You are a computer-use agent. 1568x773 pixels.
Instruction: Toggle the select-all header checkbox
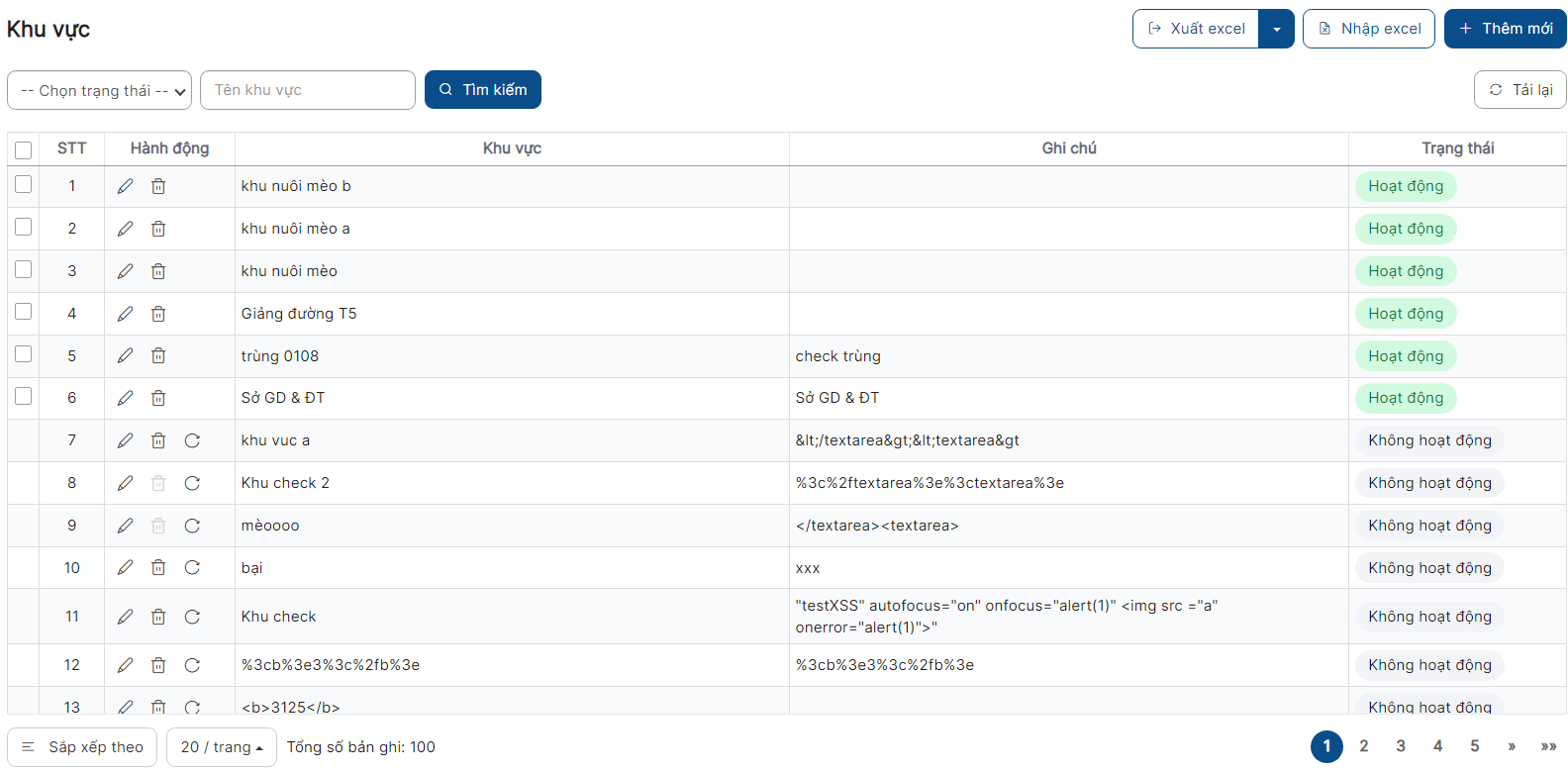tap(24, 149)
